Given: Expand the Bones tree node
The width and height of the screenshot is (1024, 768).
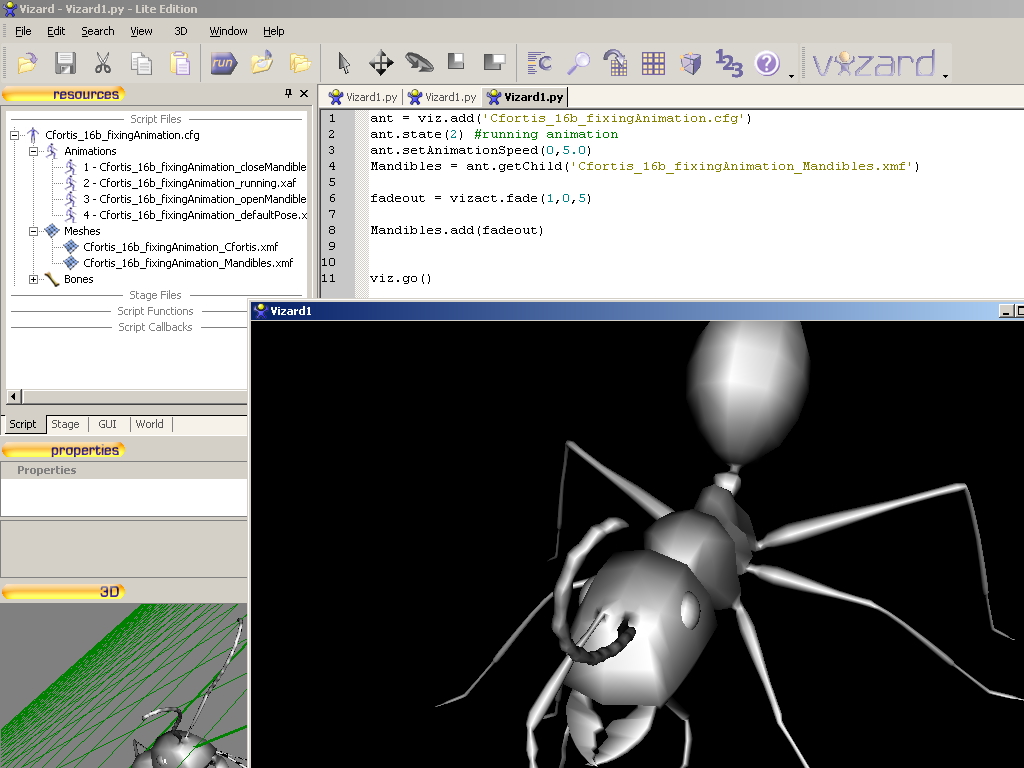Looking at the screenshot, I should 34,280.
